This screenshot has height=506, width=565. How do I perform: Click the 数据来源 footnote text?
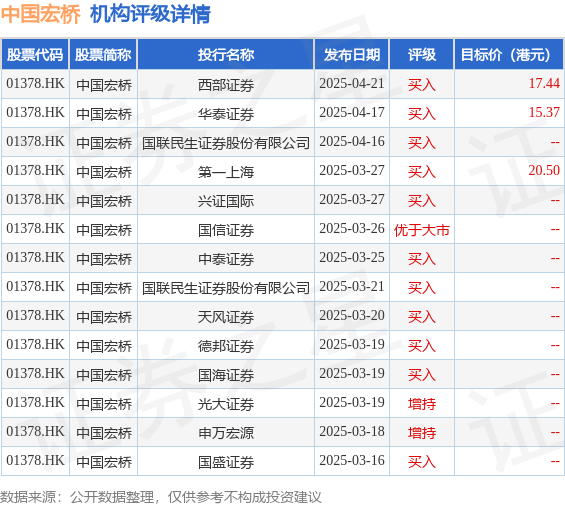coord(161,497)
